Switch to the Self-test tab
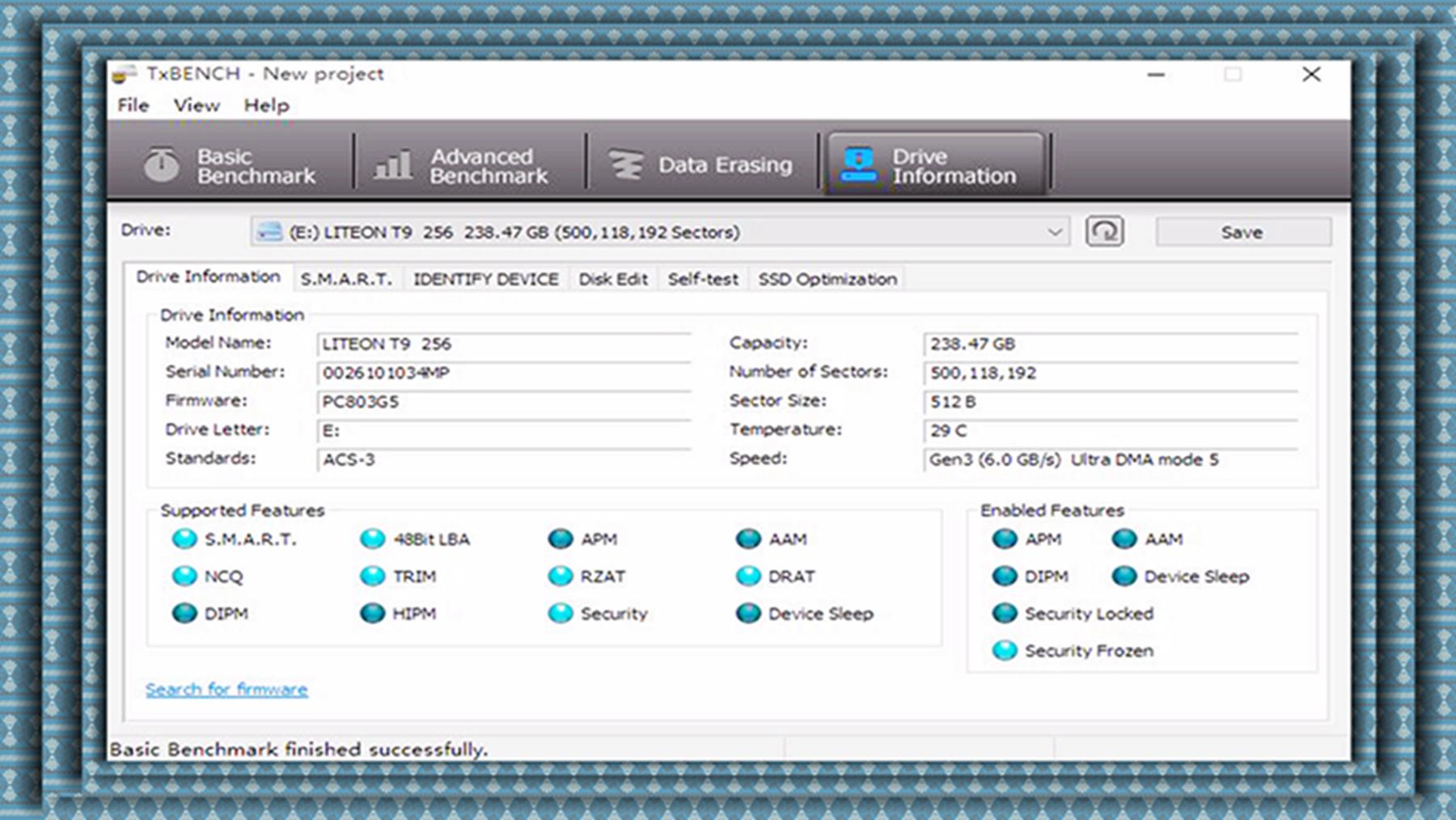1456x820 pixels. (703, 279)
